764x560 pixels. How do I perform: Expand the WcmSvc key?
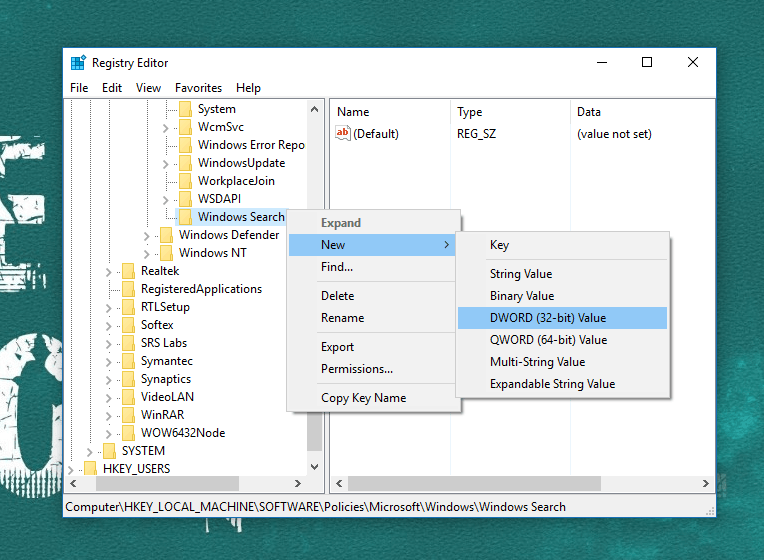pyautogui.click(x=166, y=128)
